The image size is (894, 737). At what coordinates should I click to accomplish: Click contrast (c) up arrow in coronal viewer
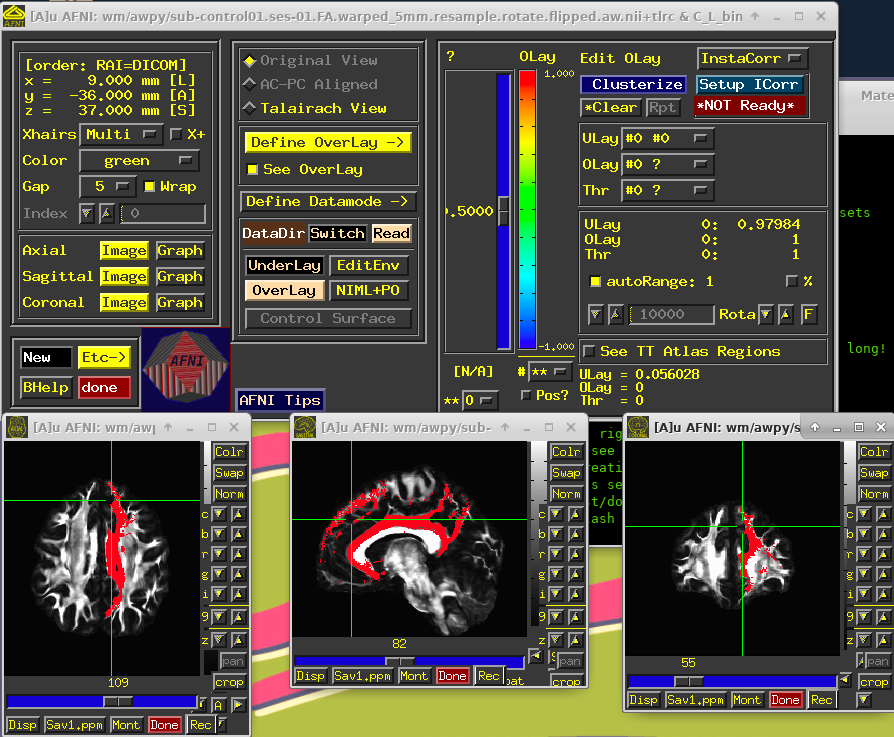pos(883,514)
